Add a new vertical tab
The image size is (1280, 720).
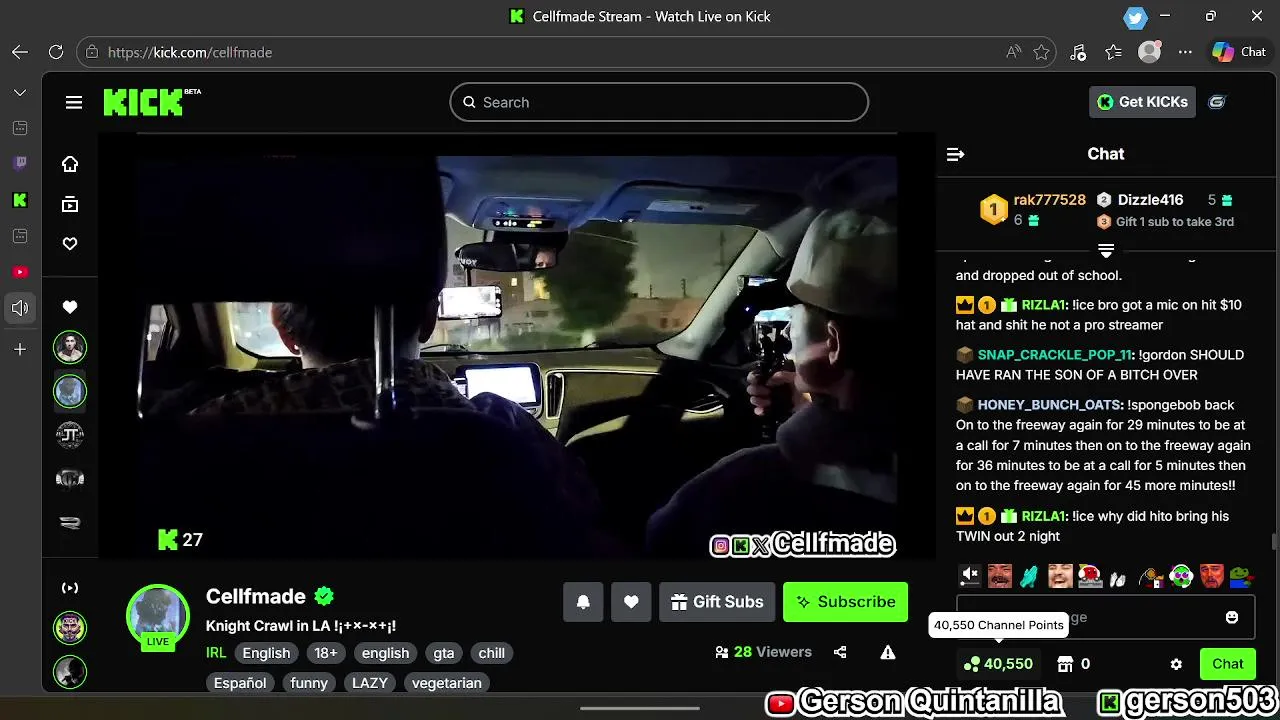pyautogui.click(x=20, y=350)
